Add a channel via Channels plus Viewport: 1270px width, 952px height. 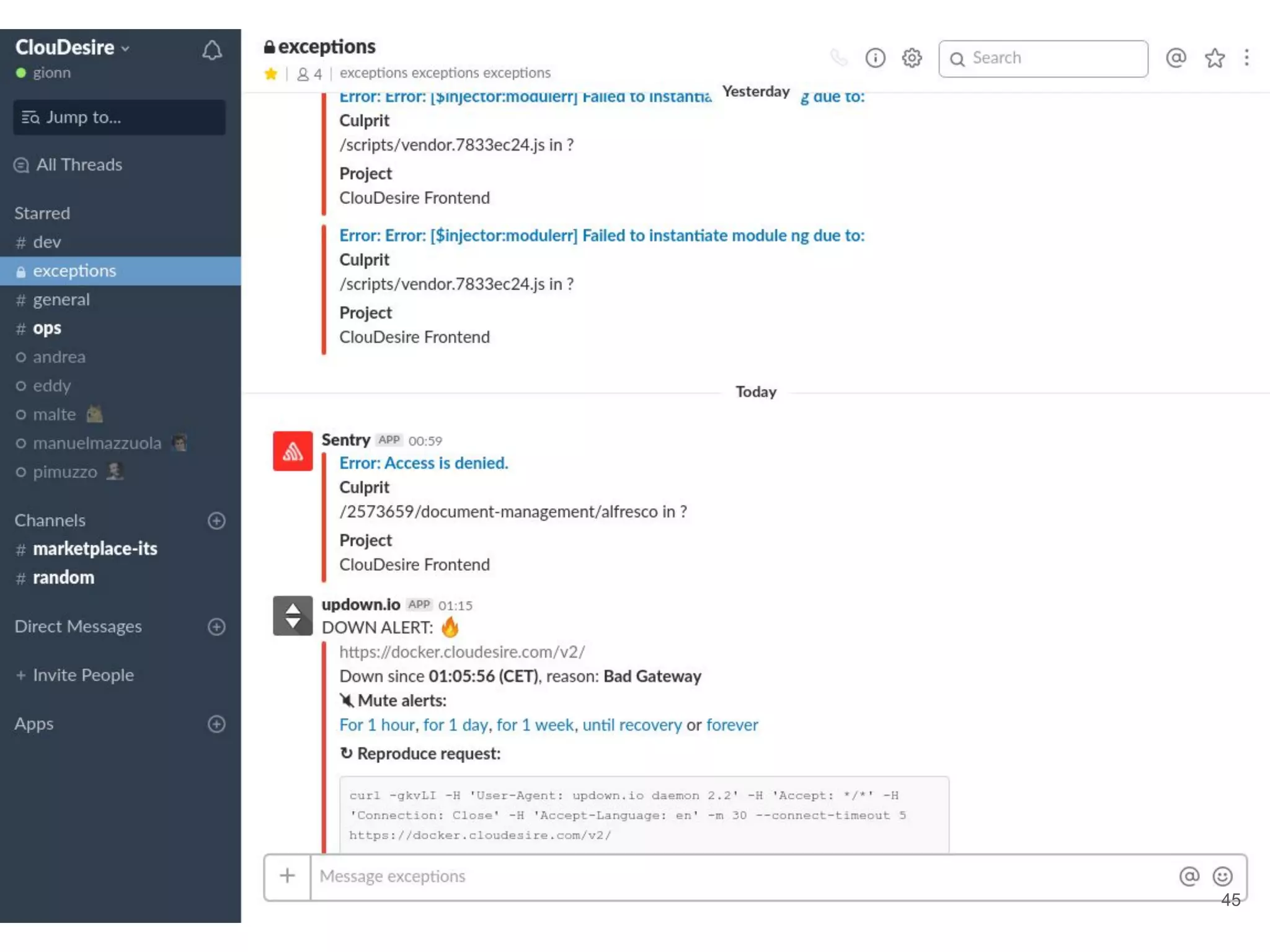[x=216, y=521]
